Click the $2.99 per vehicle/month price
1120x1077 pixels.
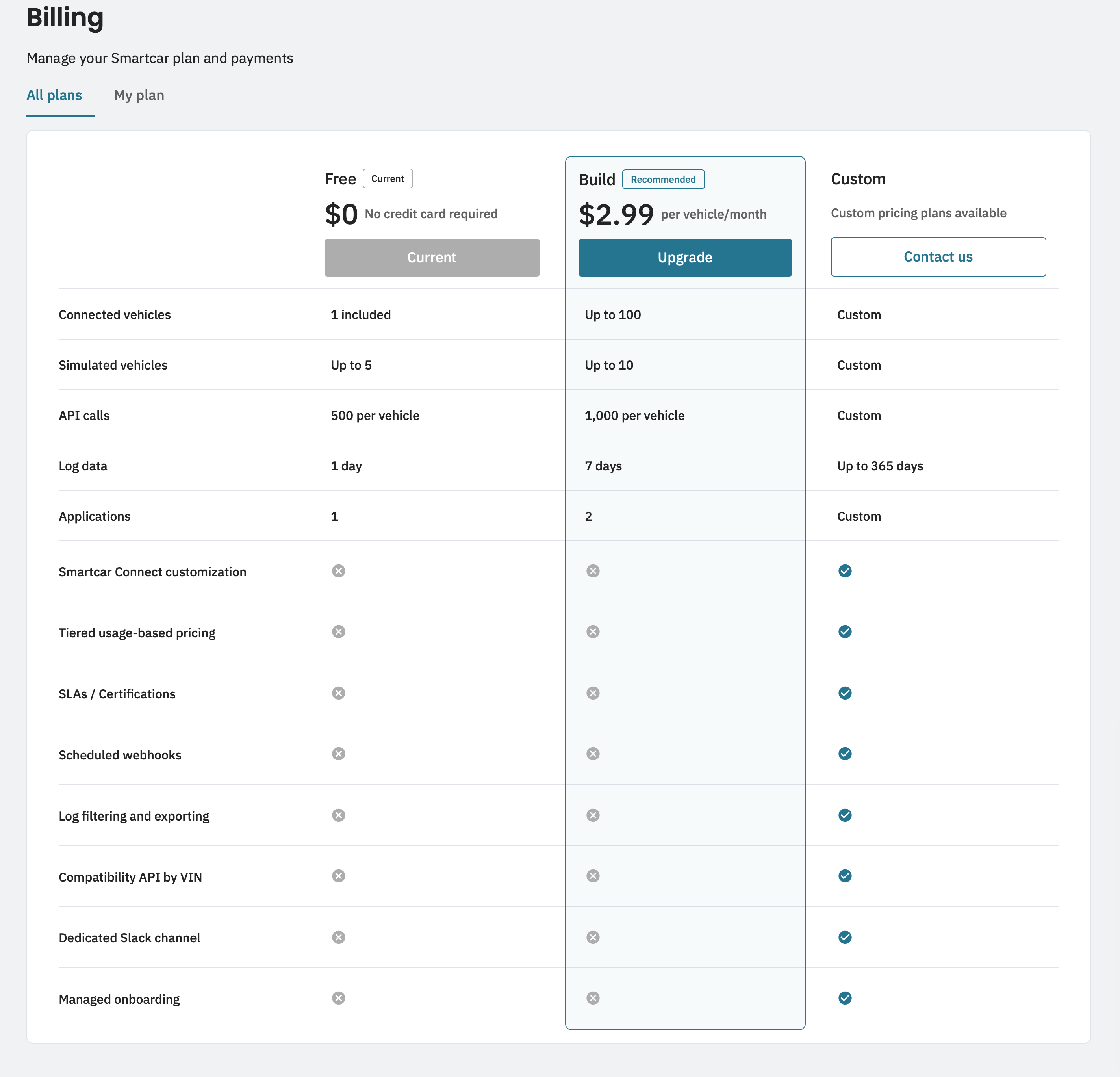[x=672, y=214]
